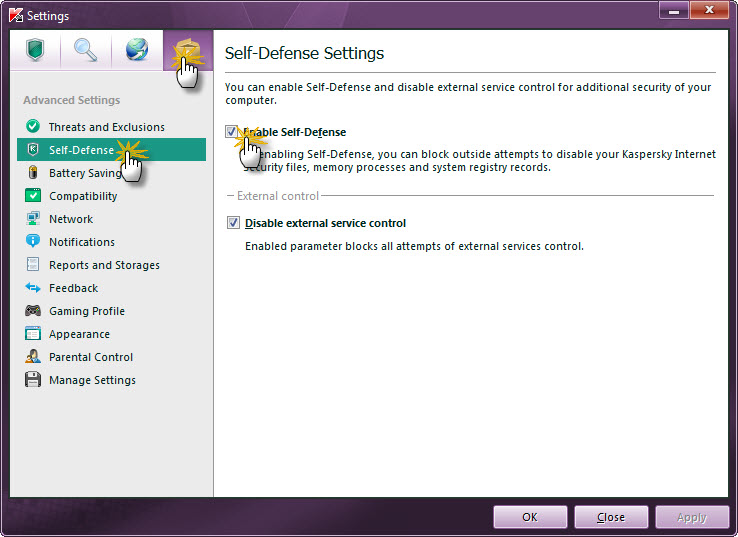Image resolution: width=738 pixels, height=537 pixels.
Task: Open the Scan magnifier tab
Action: [86, 50]
